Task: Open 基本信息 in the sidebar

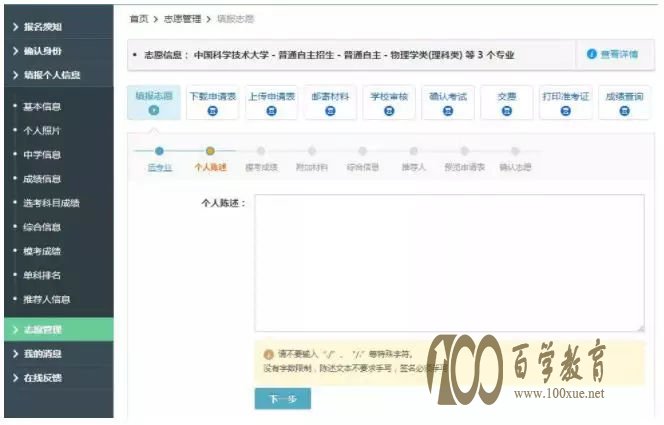Action: (42, 106)
